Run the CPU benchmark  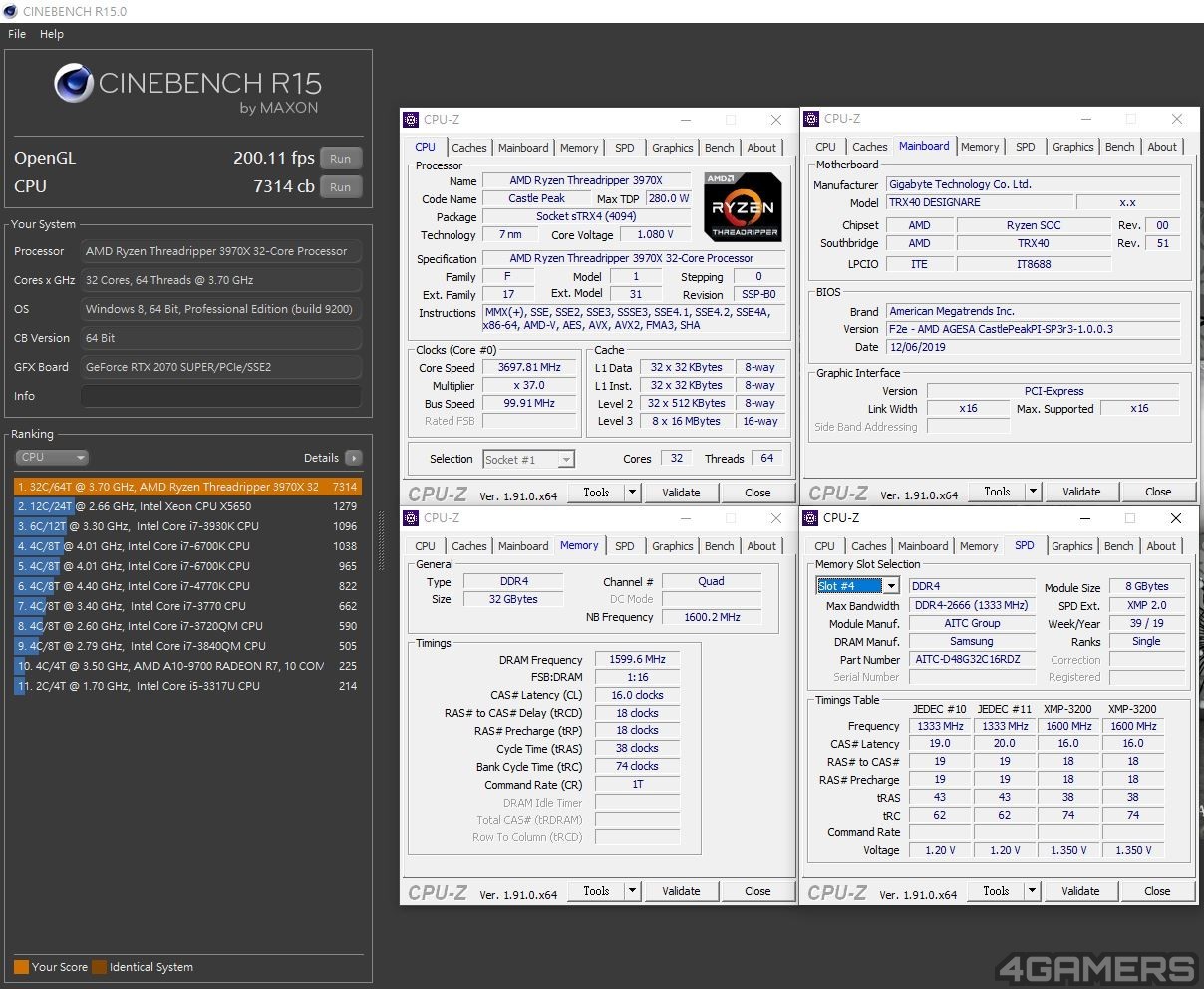pos(341,187)
